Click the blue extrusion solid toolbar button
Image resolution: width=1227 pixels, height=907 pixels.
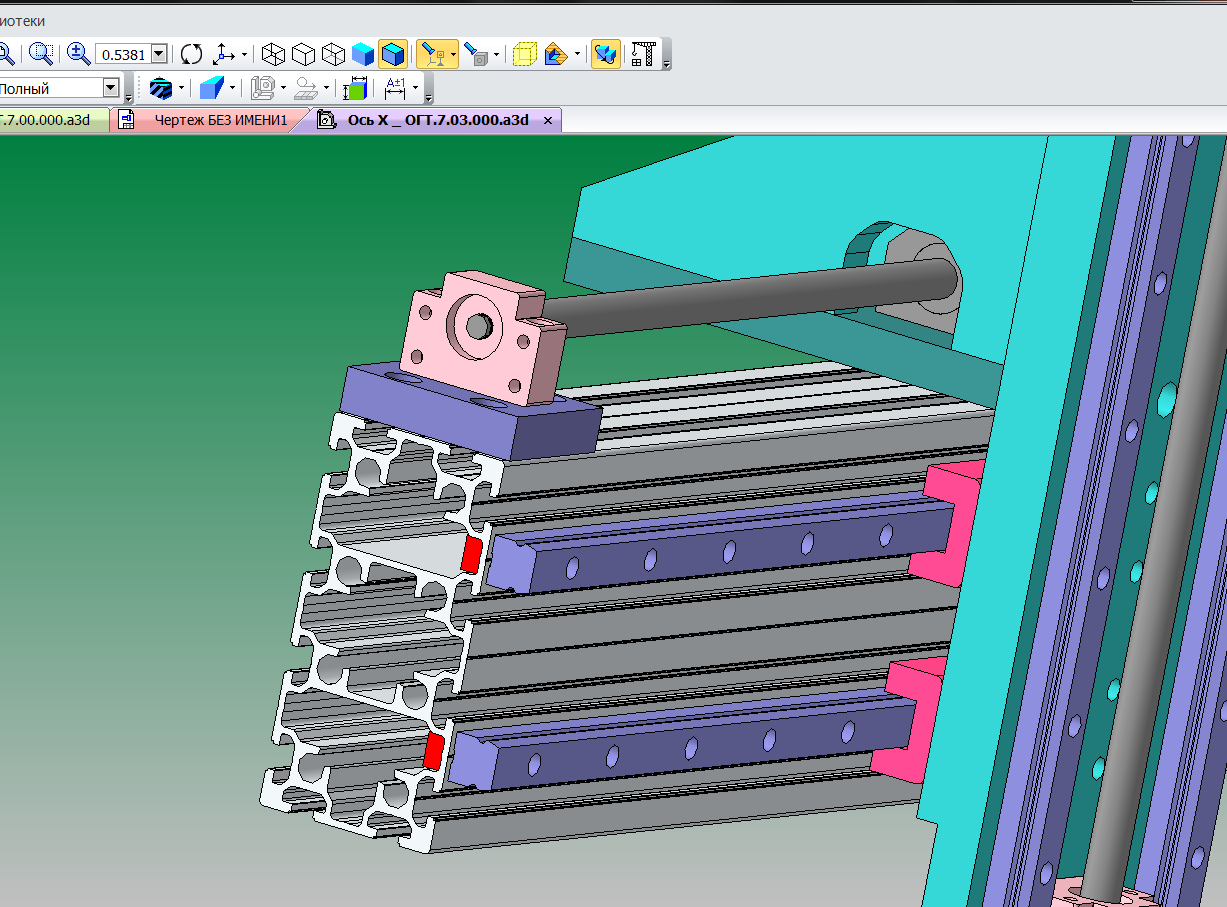click(x=211, y=88)
